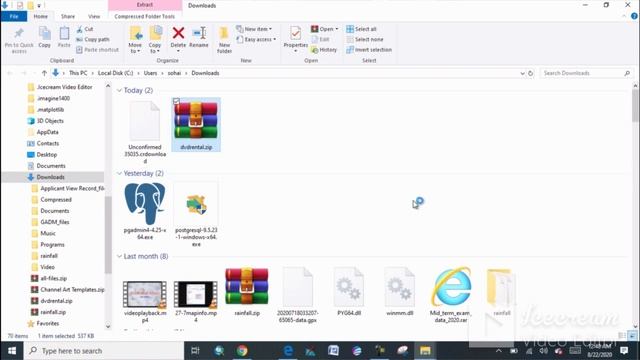
Task: Click Copy path in Clipboard group
Action: [93, 40]
